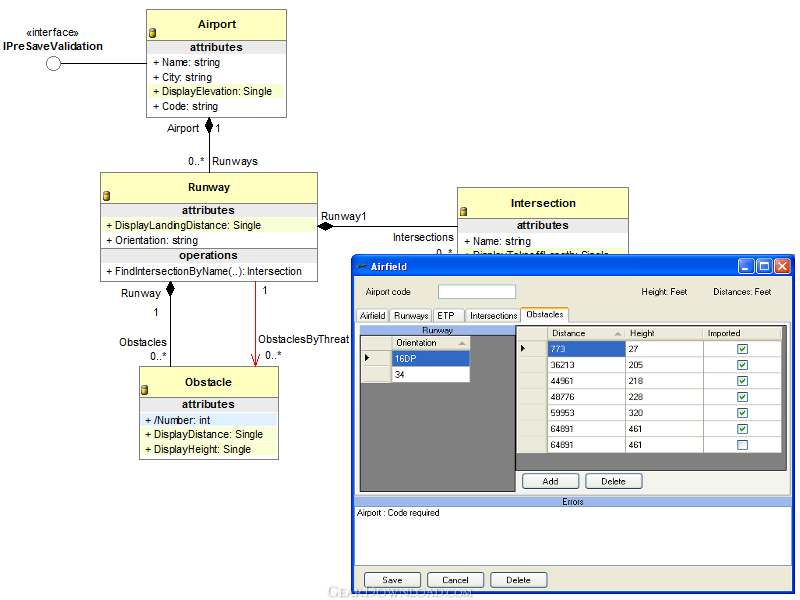Viewport: 800px width, 600px height.
Task: Sort obstacles by the Distance column header
Action: point(585,333)
